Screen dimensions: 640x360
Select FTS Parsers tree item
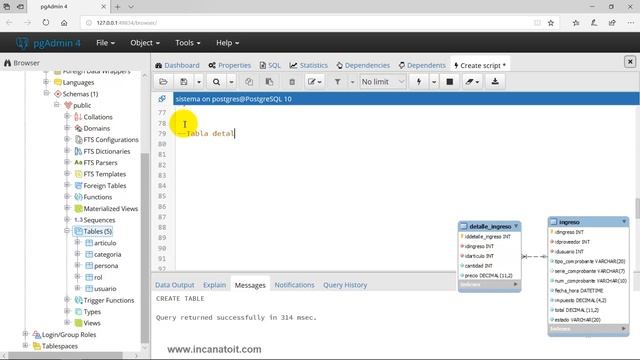(x=100, y=162)
